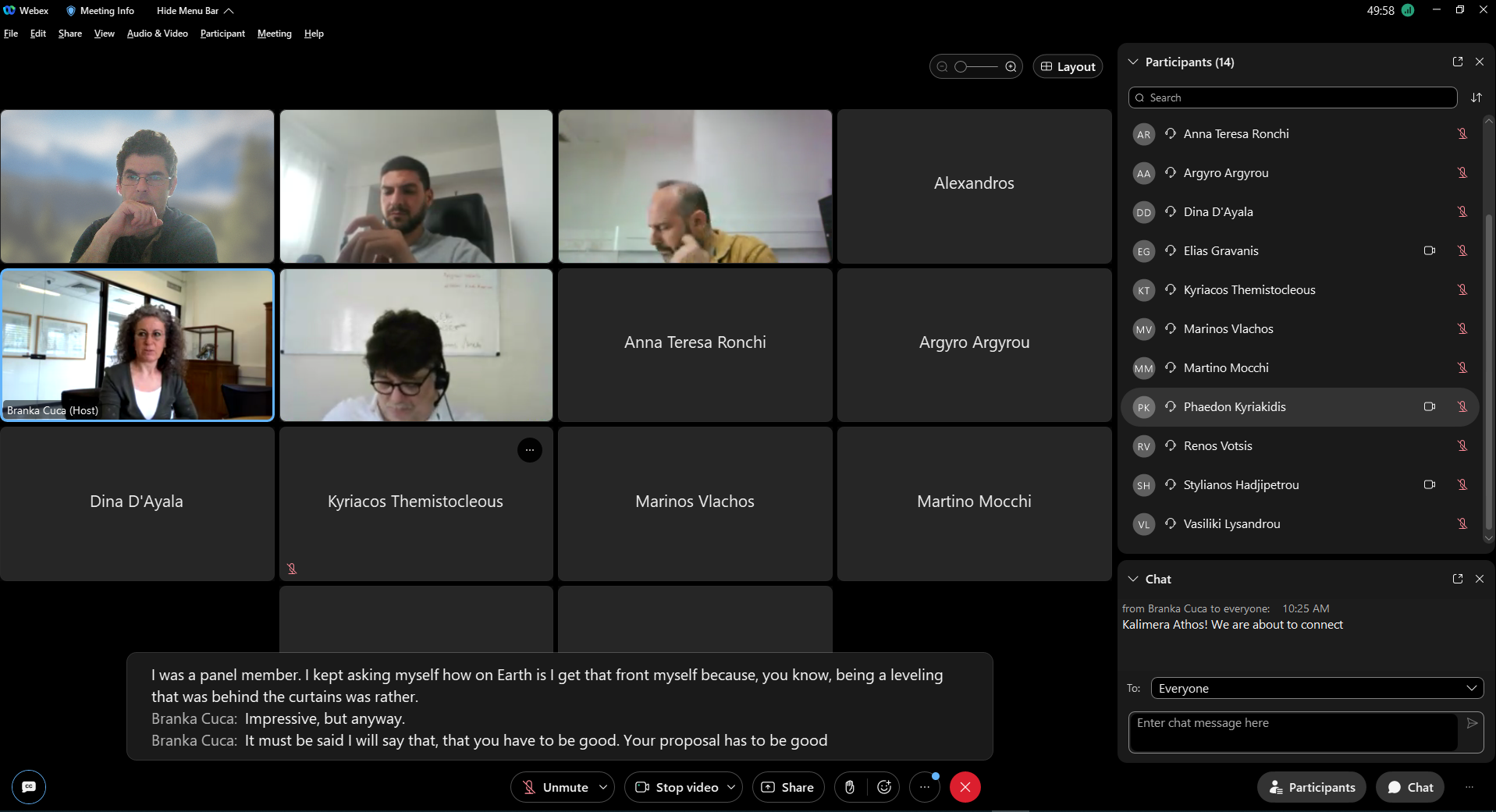Expand the Unmute audio options arrow

click(603, 787)
